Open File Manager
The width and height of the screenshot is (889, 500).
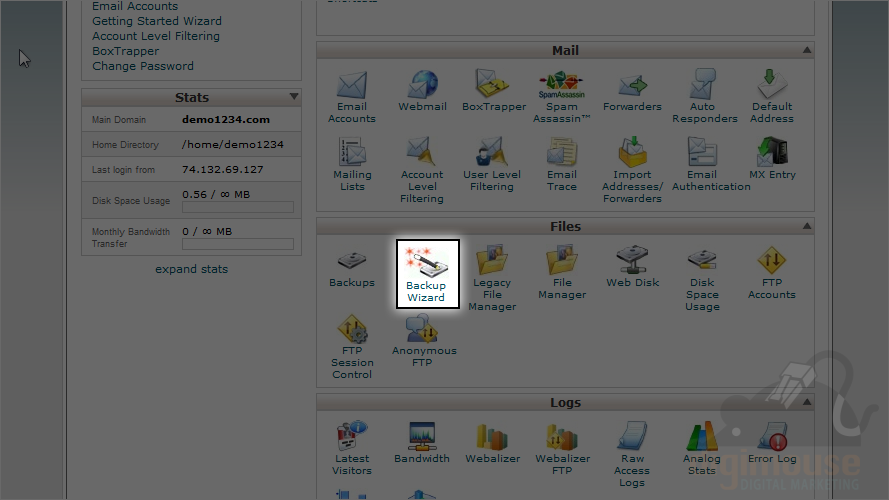562,273
